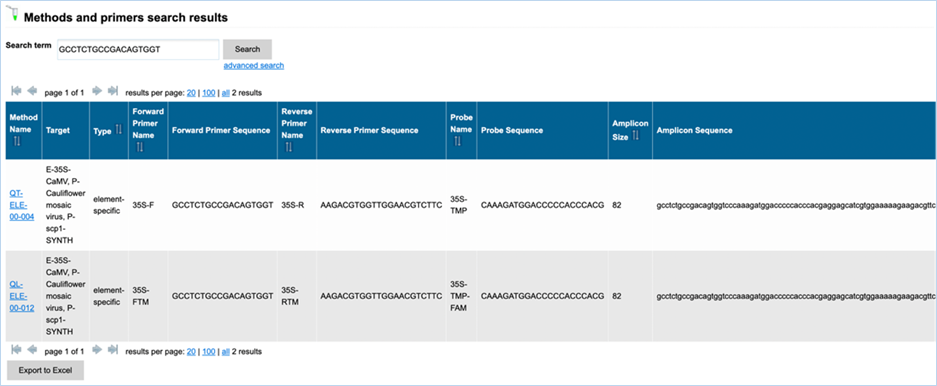
Task: Click the previous page arrow above table
Action: point(32,91)
